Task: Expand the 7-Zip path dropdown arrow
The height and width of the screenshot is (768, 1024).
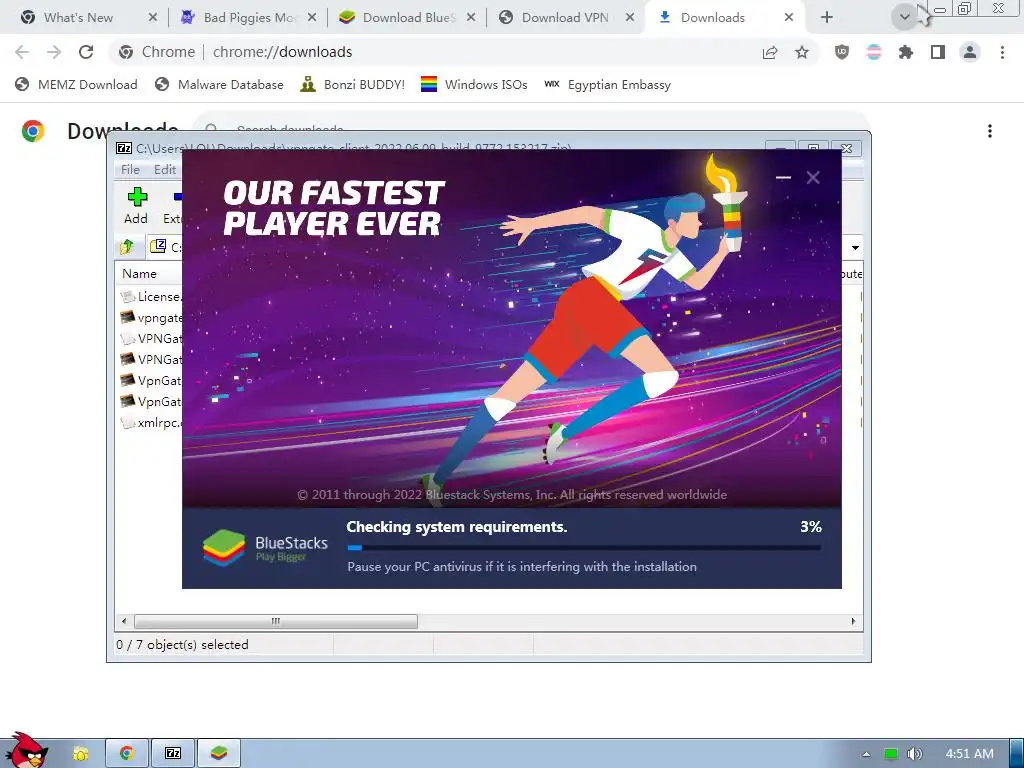Action: tap(855, 248)
